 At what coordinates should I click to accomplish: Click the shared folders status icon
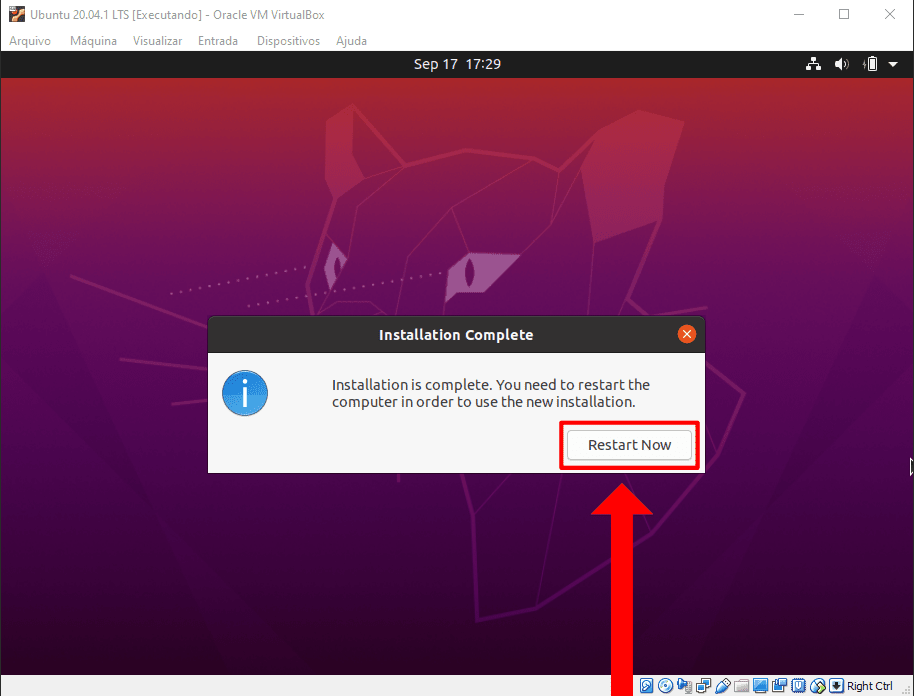tap(741, 686)
